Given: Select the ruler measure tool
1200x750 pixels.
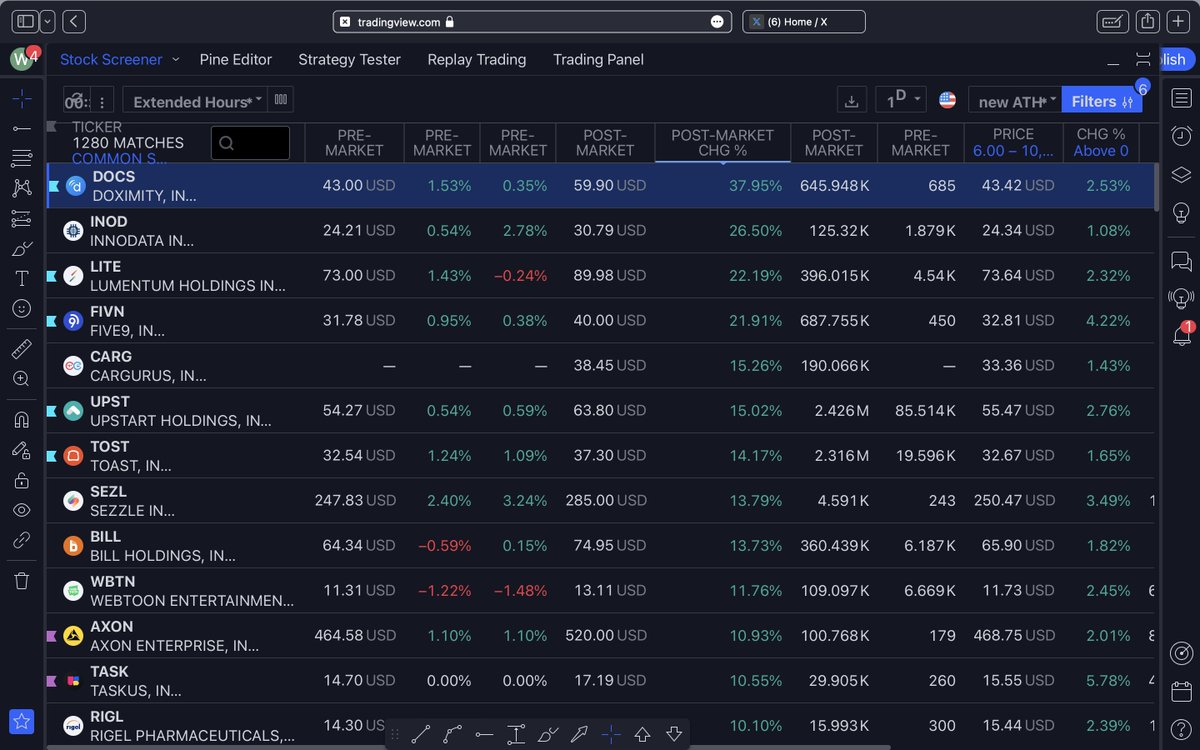Looking at the screenshot, I should (x=22, y=348).
